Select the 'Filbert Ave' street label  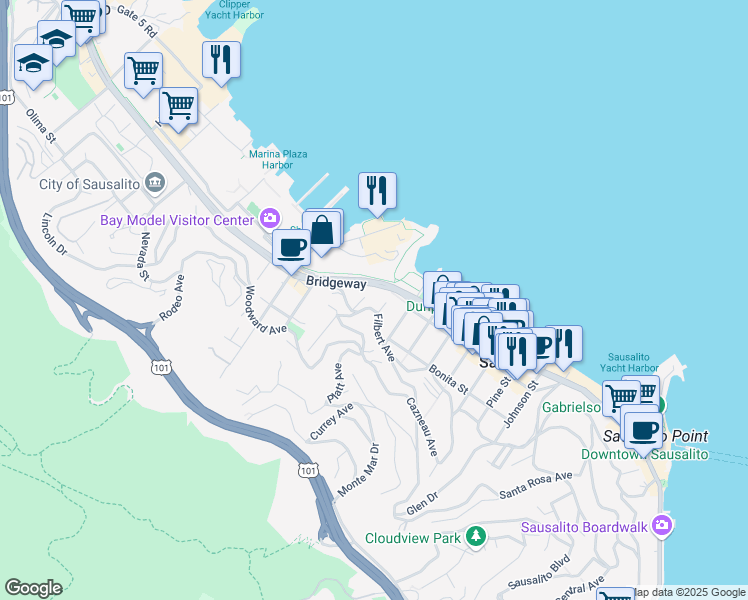tap(384, 338)
